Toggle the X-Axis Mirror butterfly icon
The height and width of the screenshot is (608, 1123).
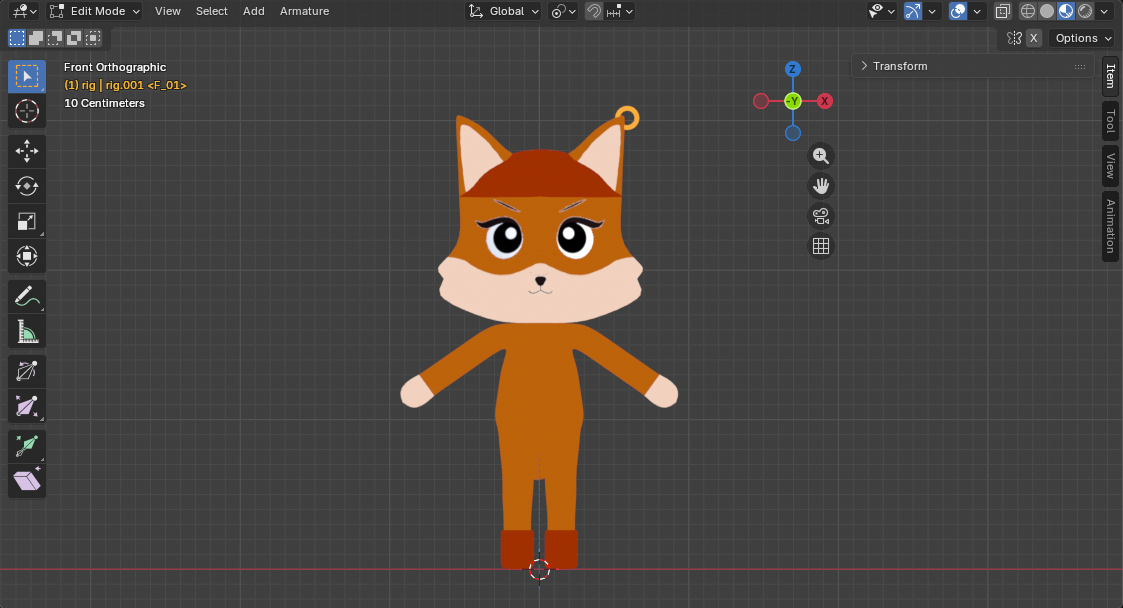point(1013,37)
